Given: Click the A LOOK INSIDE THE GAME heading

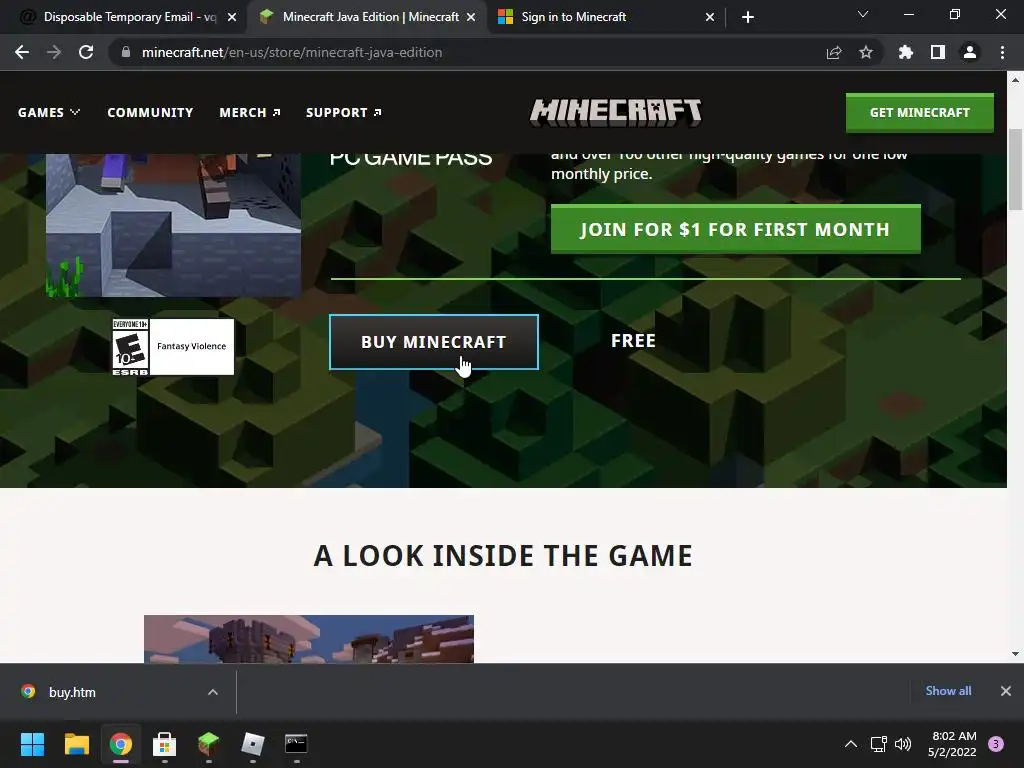Looking at the screenshot, I should coord(503,556).
